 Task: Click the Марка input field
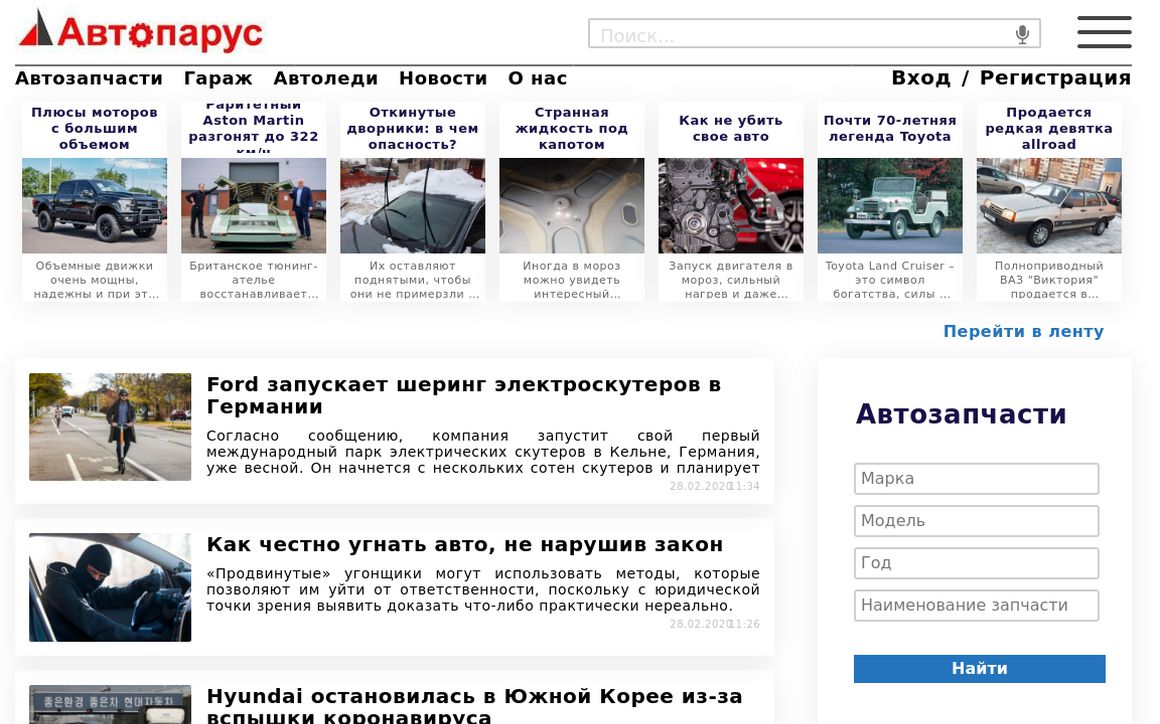click(x=977, y=478)
